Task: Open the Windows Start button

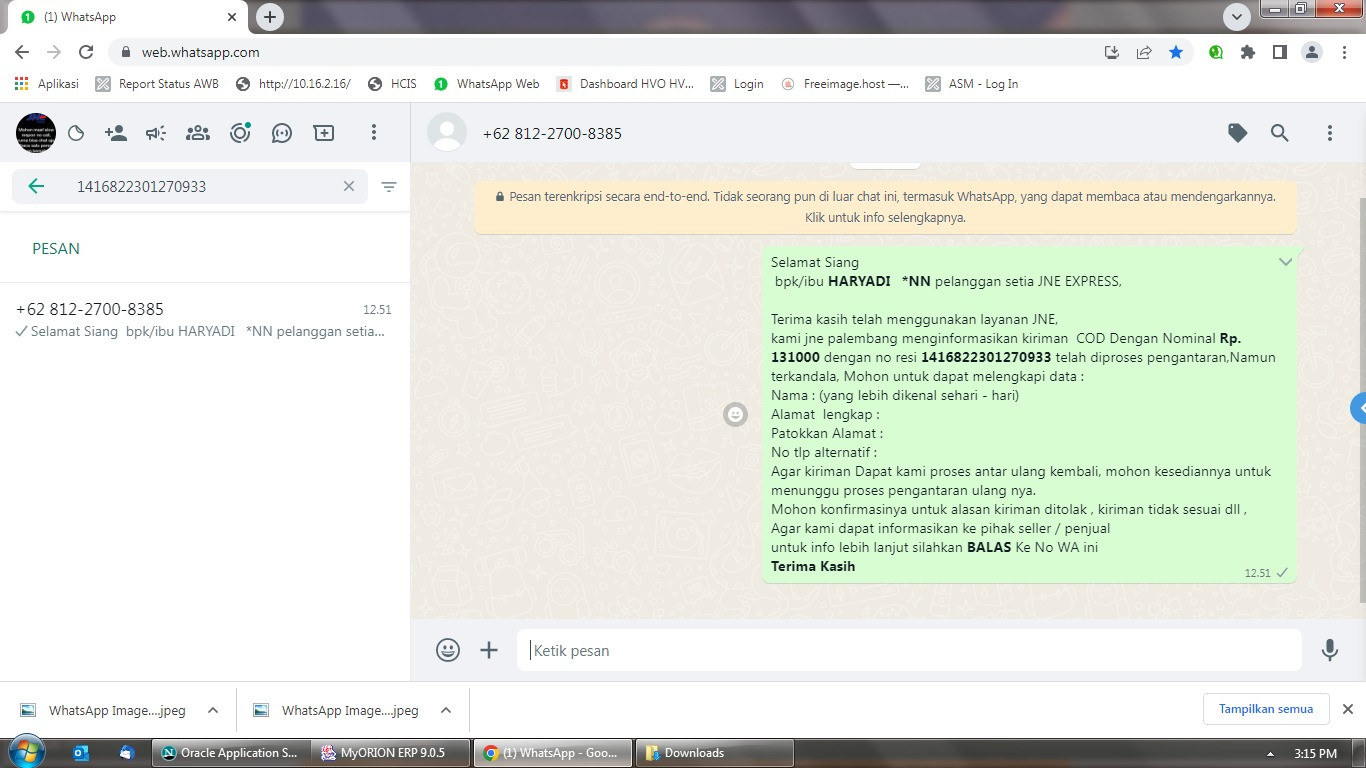Action: tap(26, 752)
